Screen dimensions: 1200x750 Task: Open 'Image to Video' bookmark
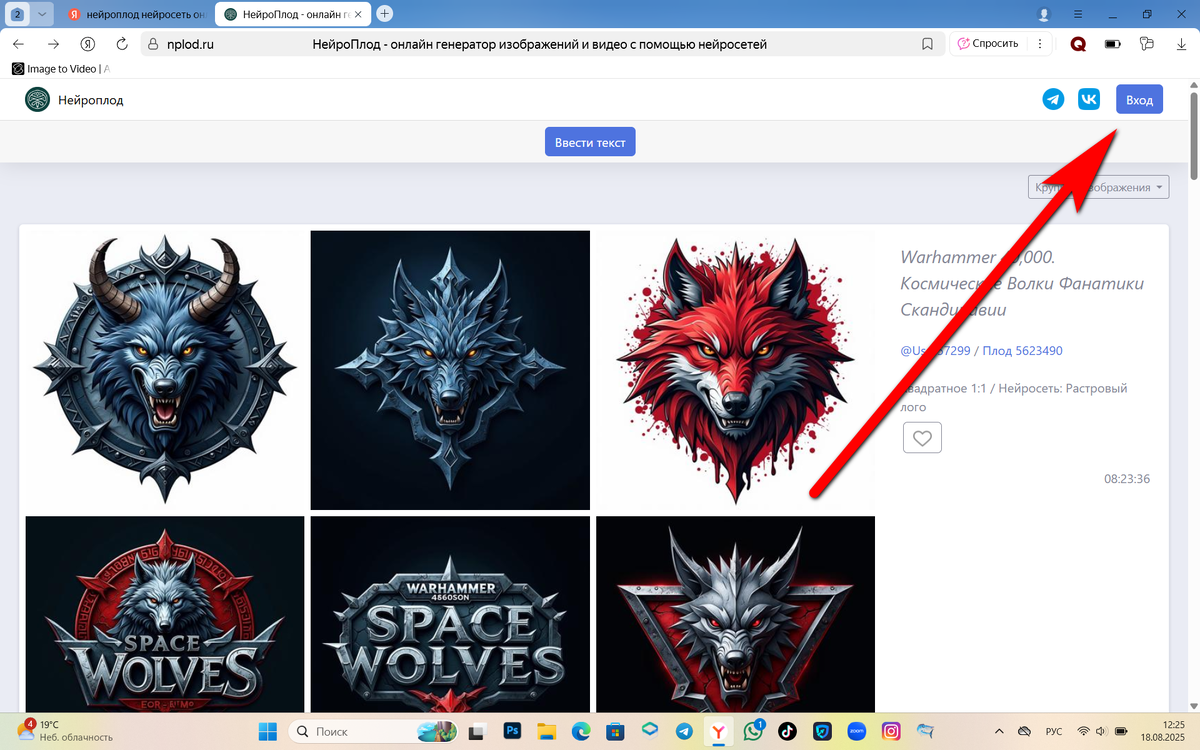coord(60,69)
